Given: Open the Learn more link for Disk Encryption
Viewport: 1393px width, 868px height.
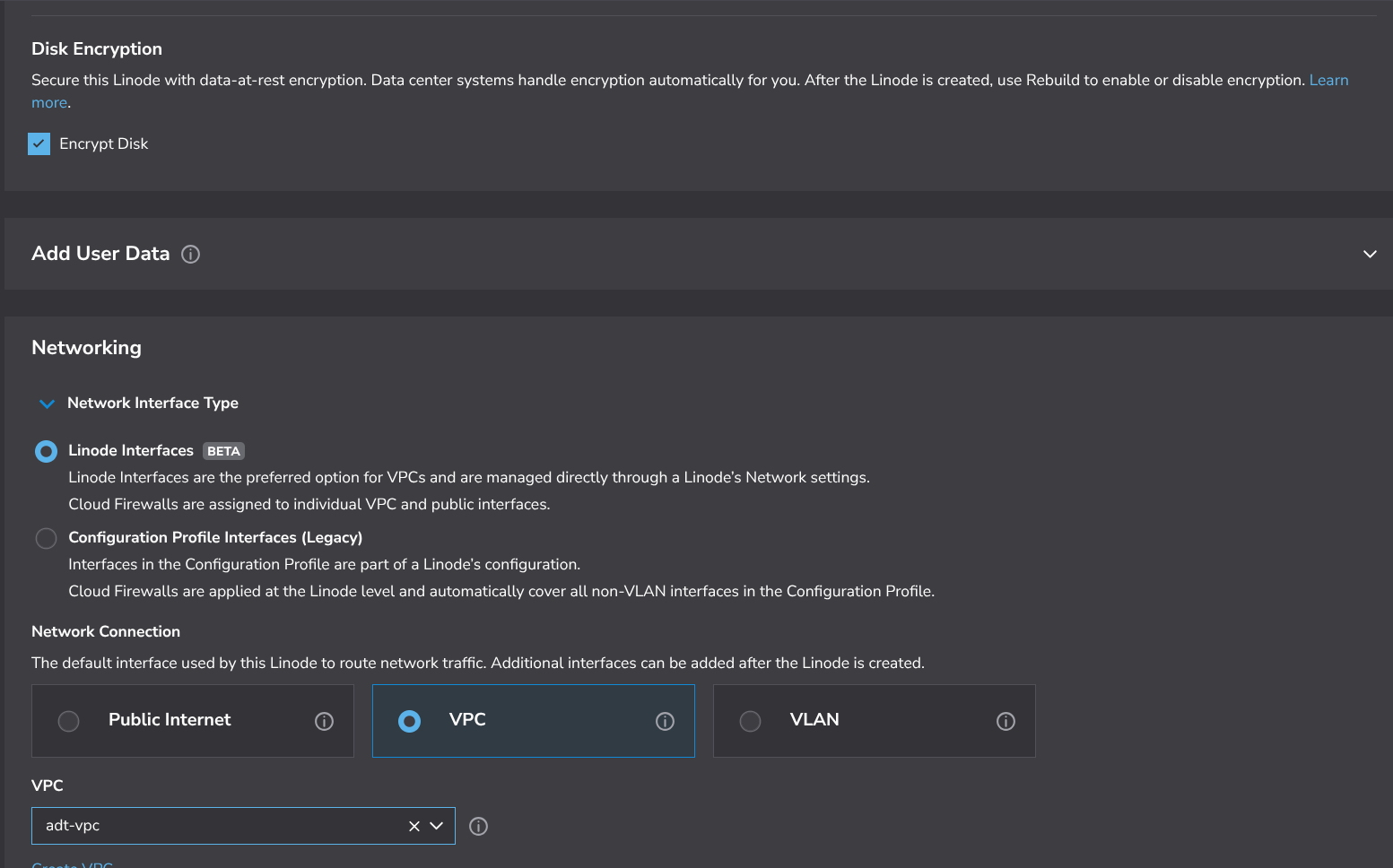Looking at the screenshot, I should [x=1328, y=81].
